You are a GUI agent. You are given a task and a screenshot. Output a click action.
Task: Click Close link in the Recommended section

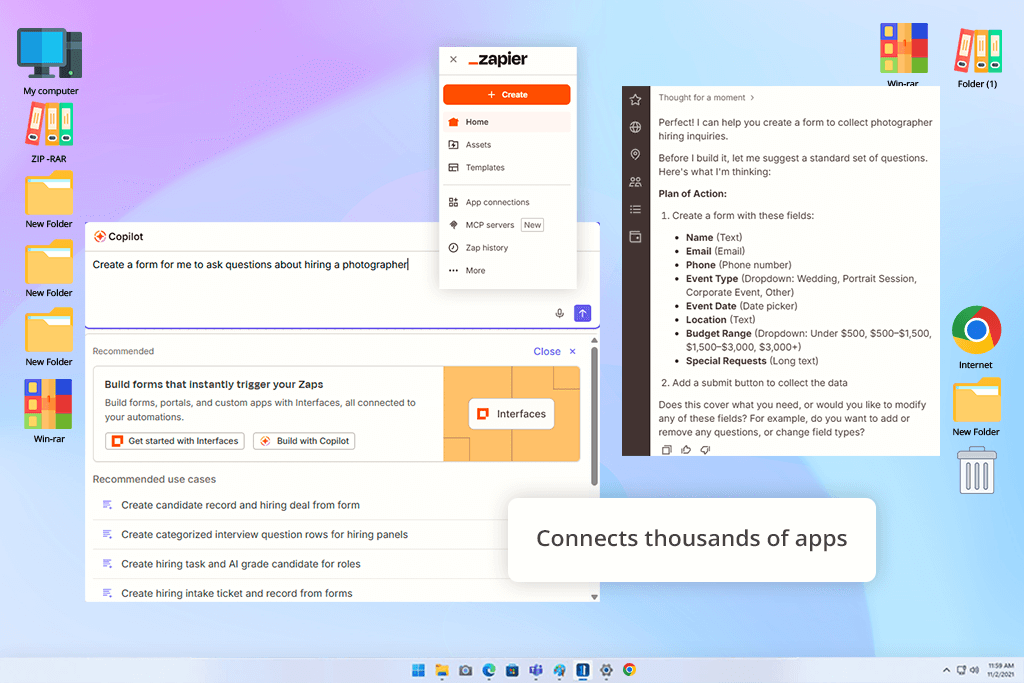(x=547, y=351)
